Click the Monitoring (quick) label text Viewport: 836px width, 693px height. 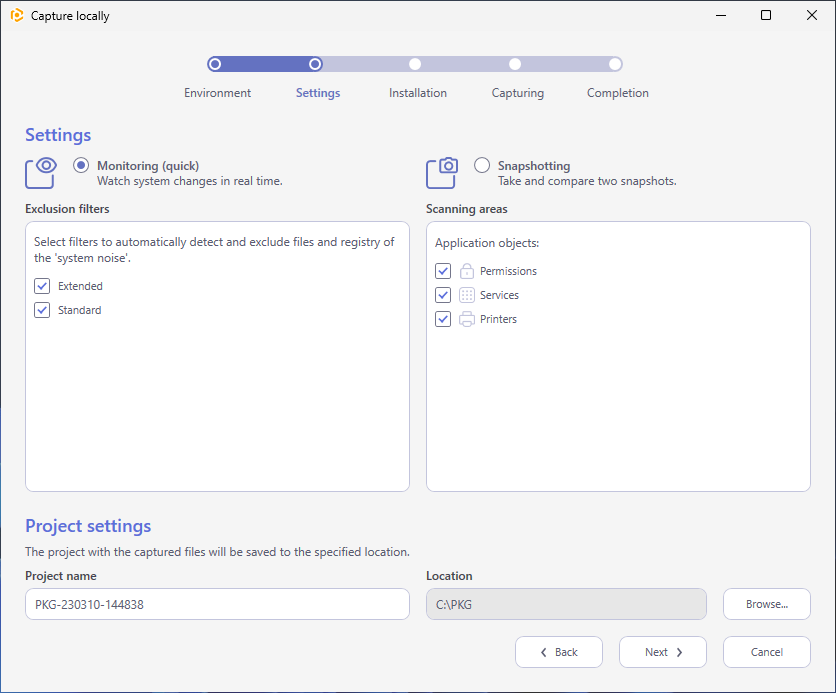[x=148, y=166]
